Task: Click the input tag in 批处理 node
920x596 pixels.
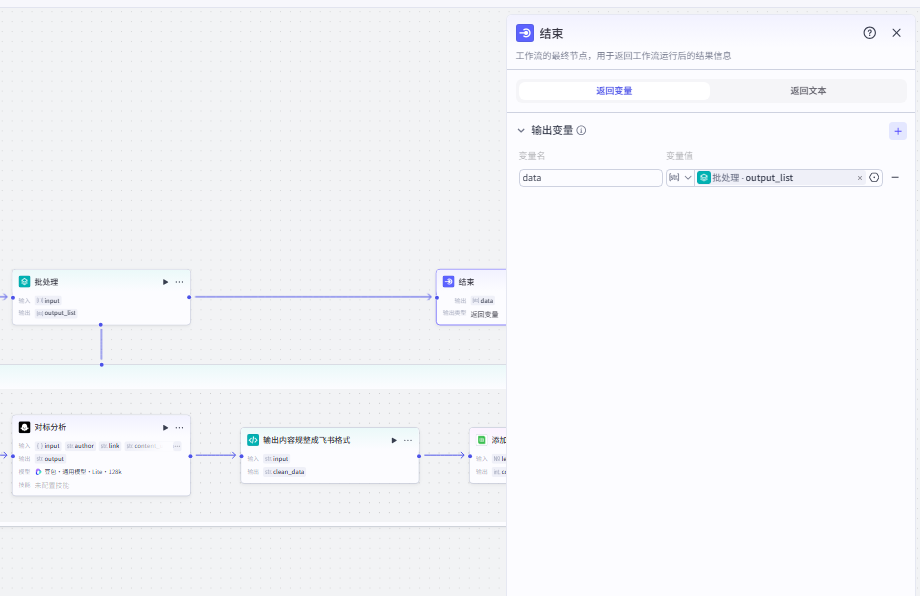Action: pos(48,301)
